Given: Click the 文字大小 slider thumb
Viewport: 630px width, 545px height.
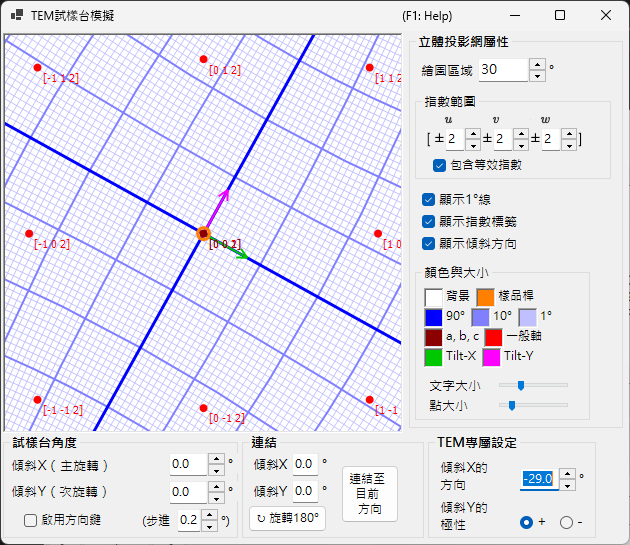Looking at the screenshot, I should point(521,385).
